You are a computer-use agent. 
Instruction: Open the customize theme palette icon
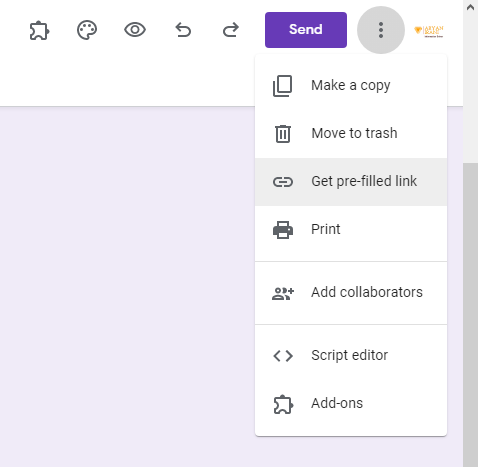(x=87, y=30)
